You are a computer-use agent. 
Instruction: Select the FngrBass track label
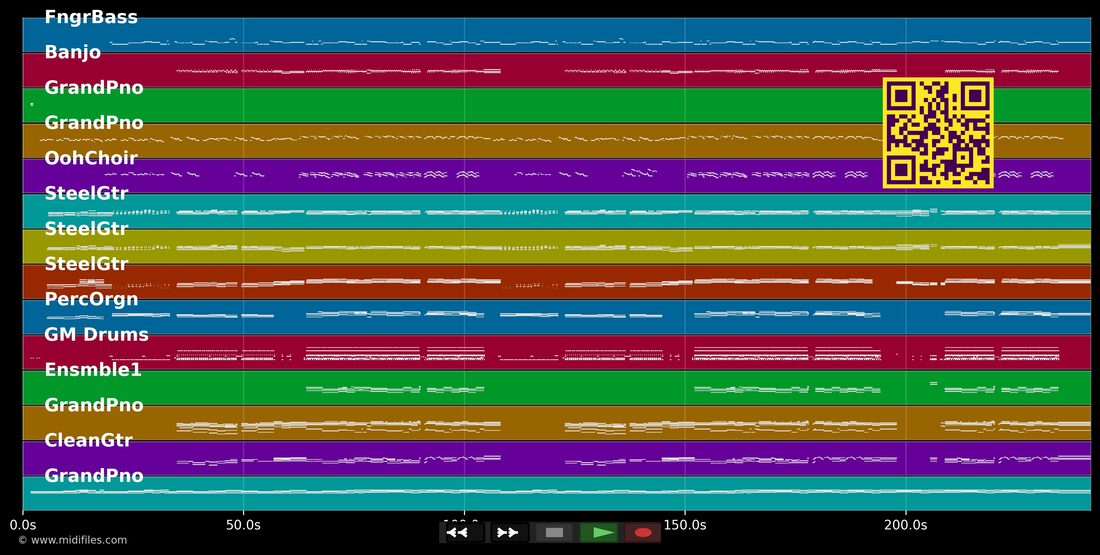coord(91,17)
